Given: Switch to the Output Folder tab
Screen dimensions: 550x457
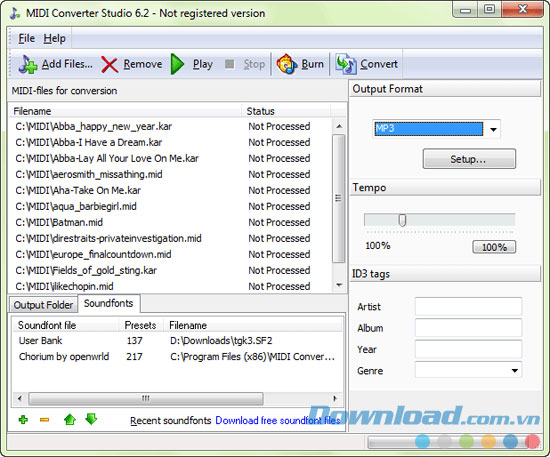Looking at the screenshot, I should coord(43,305).
